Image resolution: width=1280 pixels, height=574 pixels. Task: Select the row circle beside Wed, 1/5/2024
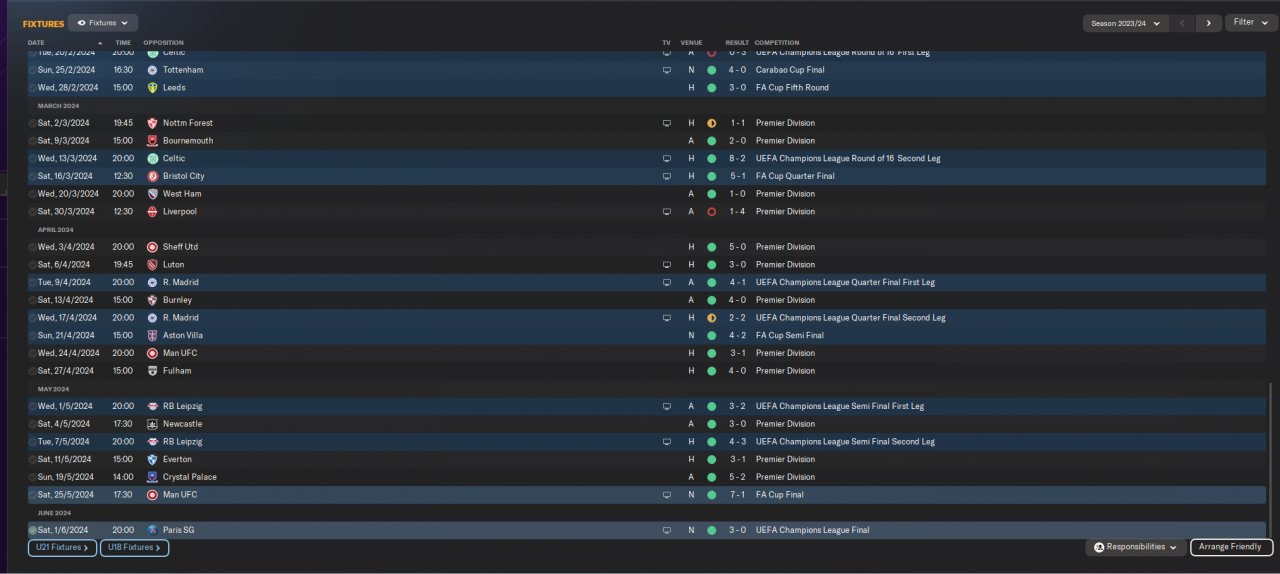(33, 406)
